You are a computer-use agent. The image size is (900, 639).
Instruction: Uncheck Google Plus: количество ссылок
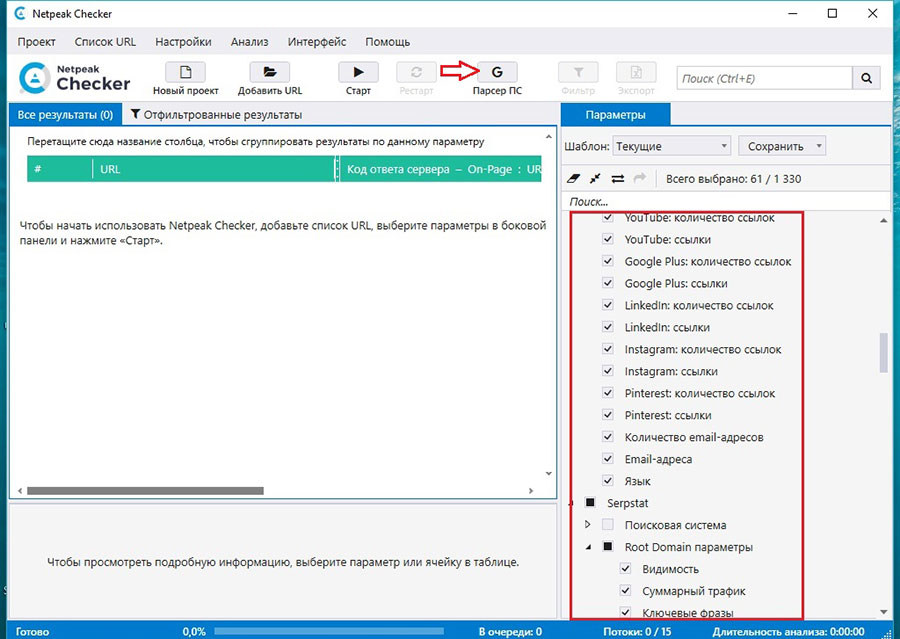pos(608,261)
